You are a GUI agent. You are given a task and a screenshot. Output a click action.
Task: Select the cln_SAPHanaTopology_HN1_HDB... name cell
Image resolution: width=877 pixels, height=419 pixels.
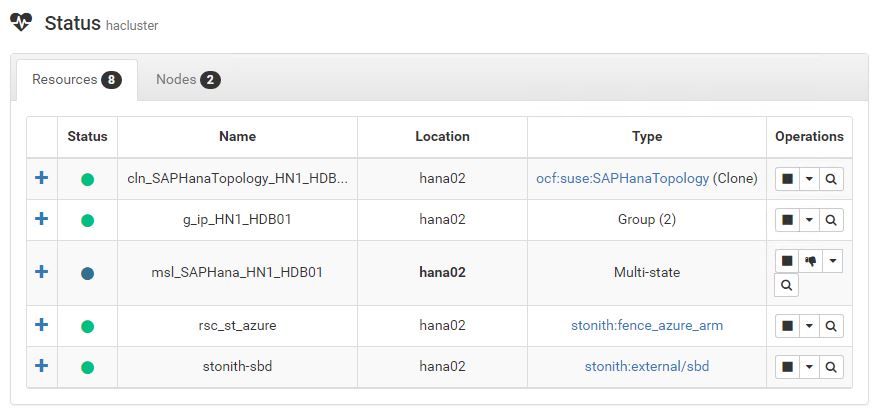click(238, 178)
